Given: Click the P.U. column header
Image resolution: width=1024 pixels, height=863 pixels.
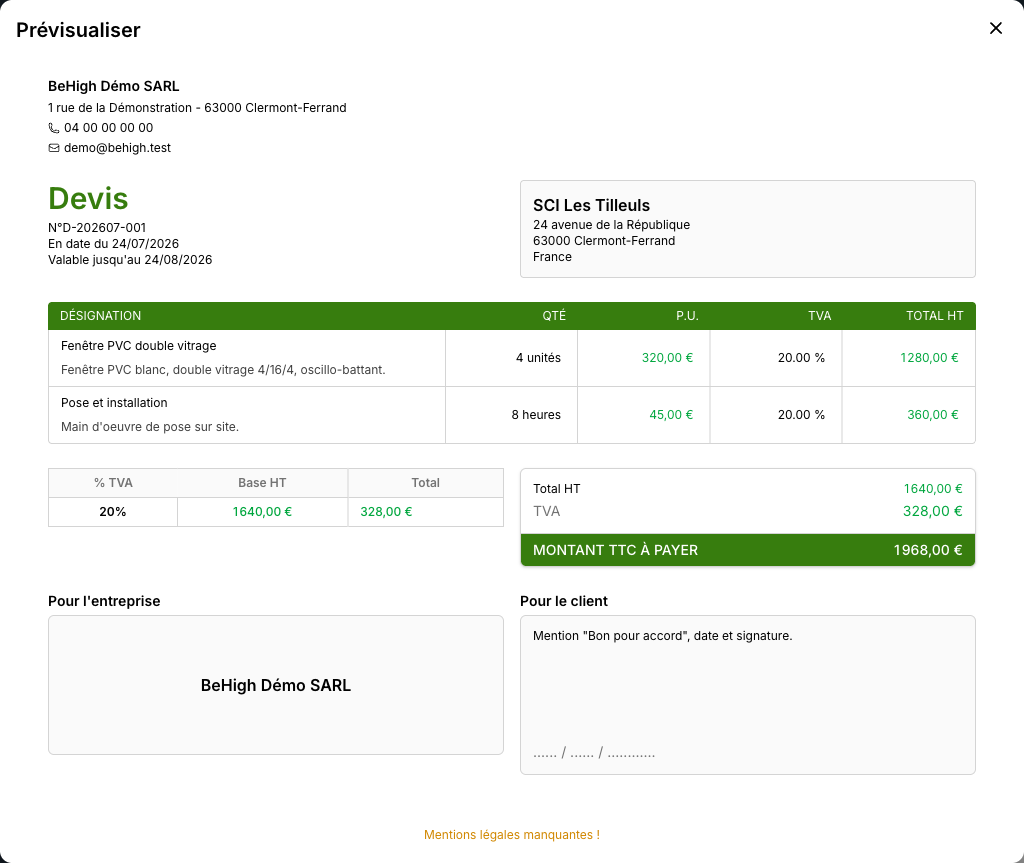Looking at the screenshot, I should tap(687, 316).
